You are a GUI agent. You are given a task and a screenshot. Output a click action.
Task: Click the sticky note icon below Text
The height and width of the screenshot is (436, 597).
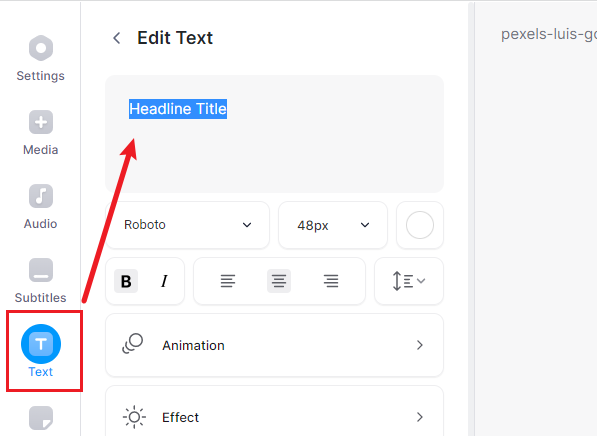(41, 418)
